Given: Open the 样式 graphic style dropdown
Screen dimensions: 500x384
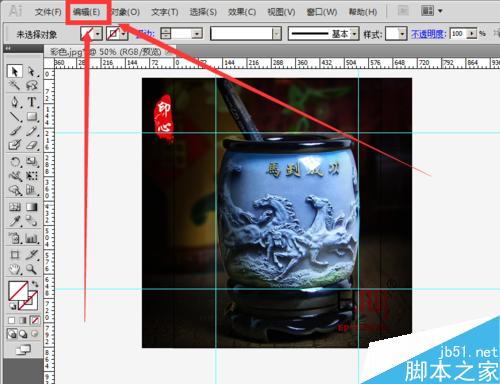Looking at the screenshot, I should (x=402, y=34).
